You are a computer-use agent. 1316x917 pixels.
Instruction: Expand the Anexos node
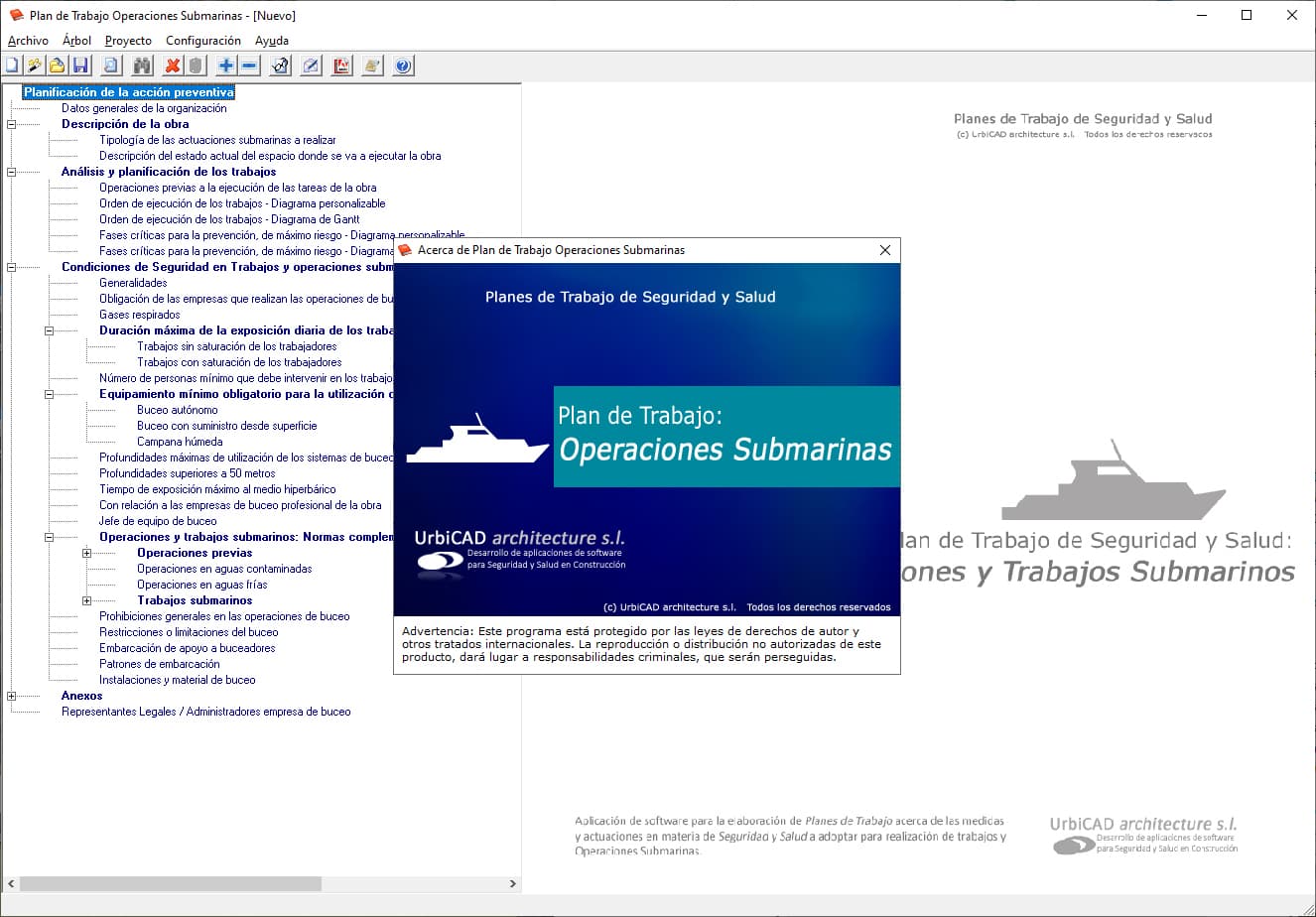[12, 696]
